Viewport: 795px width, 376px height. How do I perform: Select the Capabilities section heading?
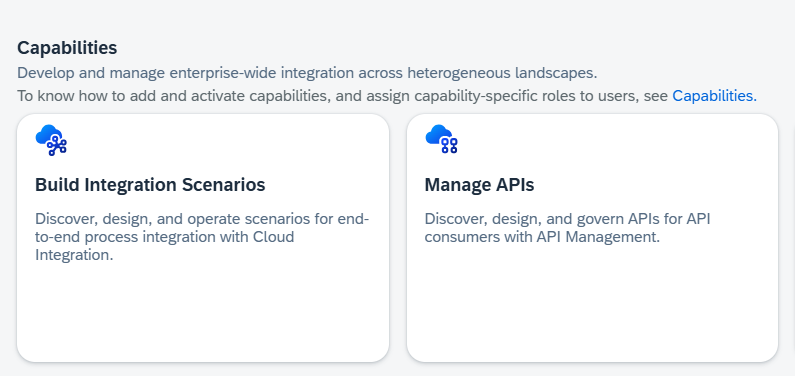pyautogui.click(x=67, y=48)
